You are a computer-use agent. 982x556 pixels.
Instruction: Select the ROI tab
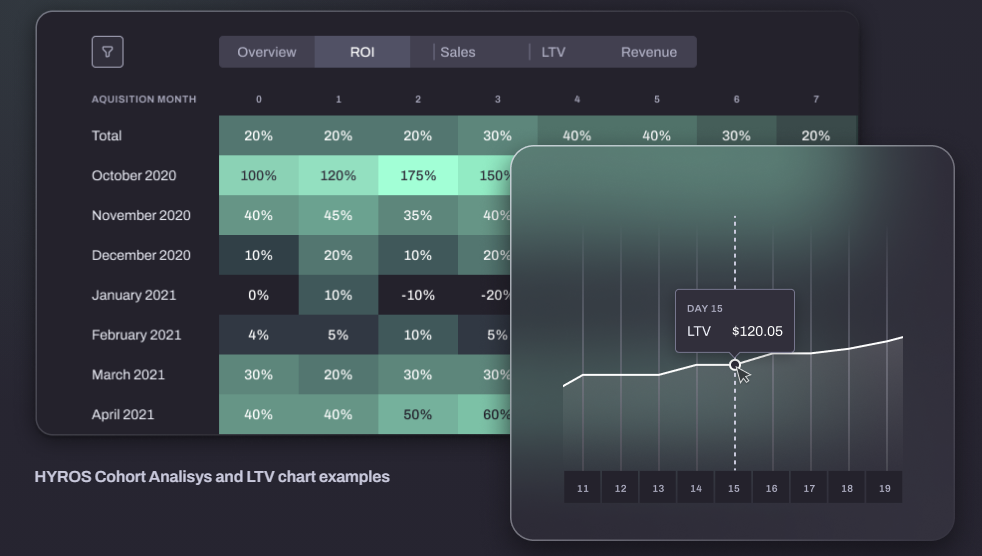362,52
